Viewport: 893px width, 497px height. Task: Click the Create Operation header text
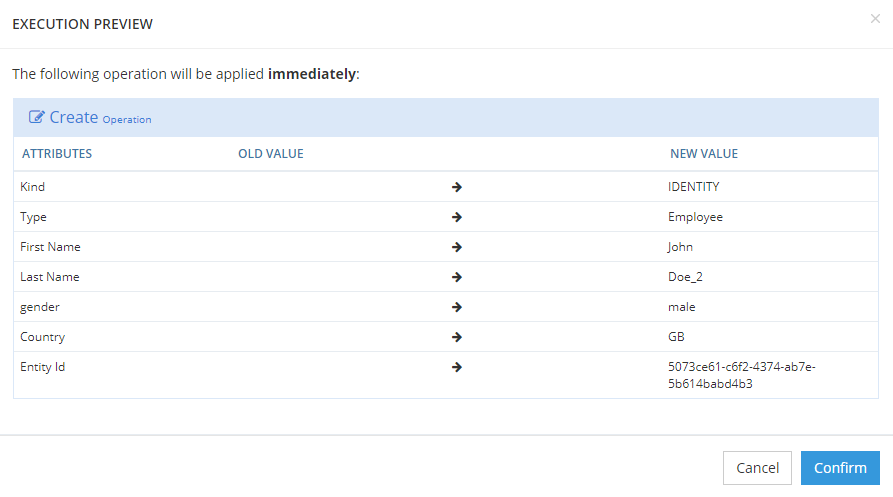[99, 118]
